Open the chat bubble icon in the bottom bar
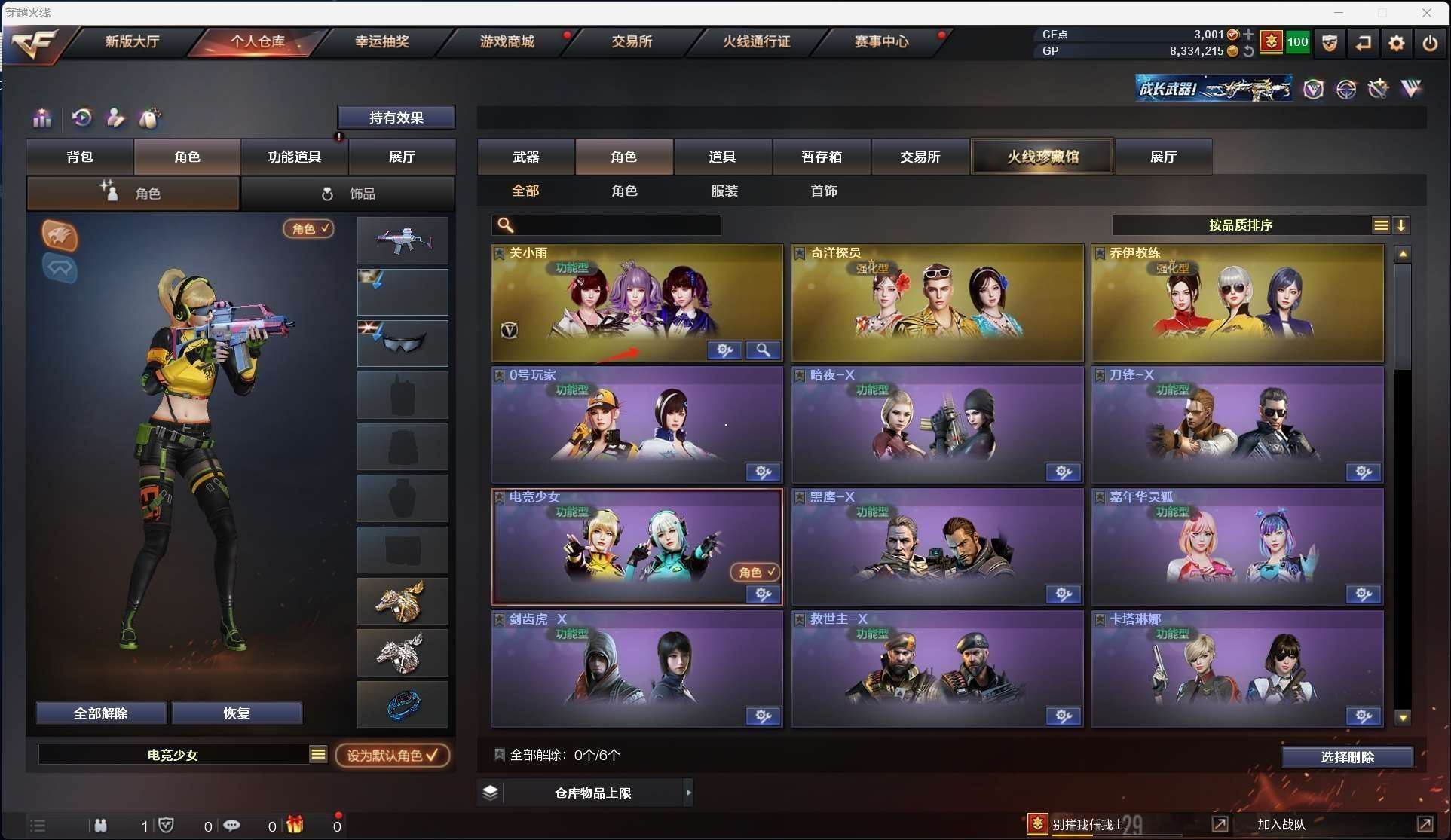Screen dimensions: 1451x840 pyautogui.click(x=231, y=826)
